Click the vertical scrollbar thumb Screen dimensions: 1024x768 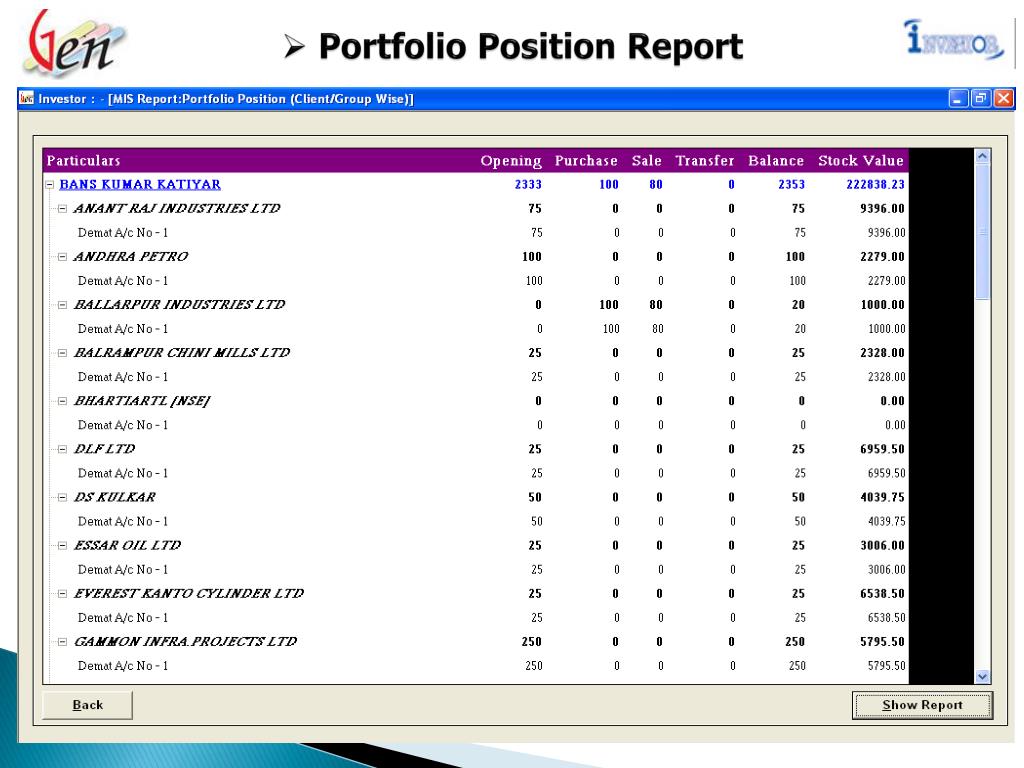pyautogui.click(x=982, y=232)
